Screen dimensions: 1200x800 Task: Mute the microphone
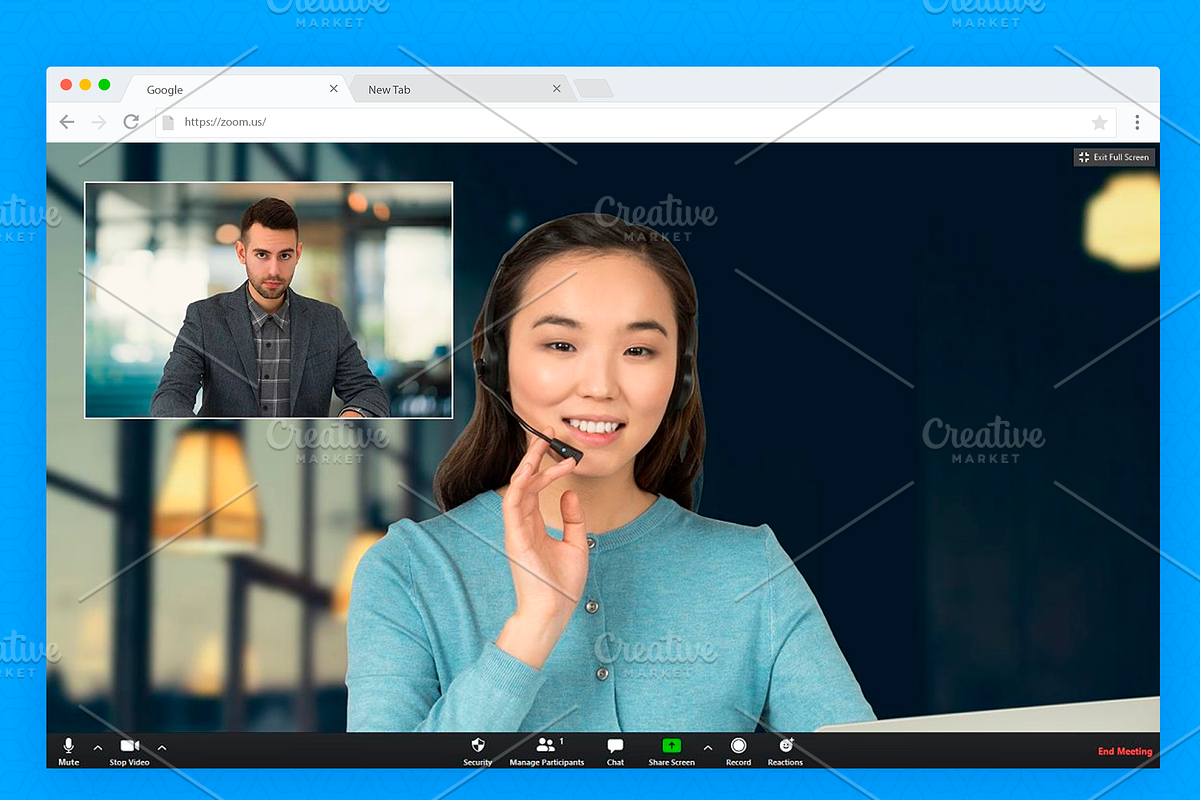point(68,750)
